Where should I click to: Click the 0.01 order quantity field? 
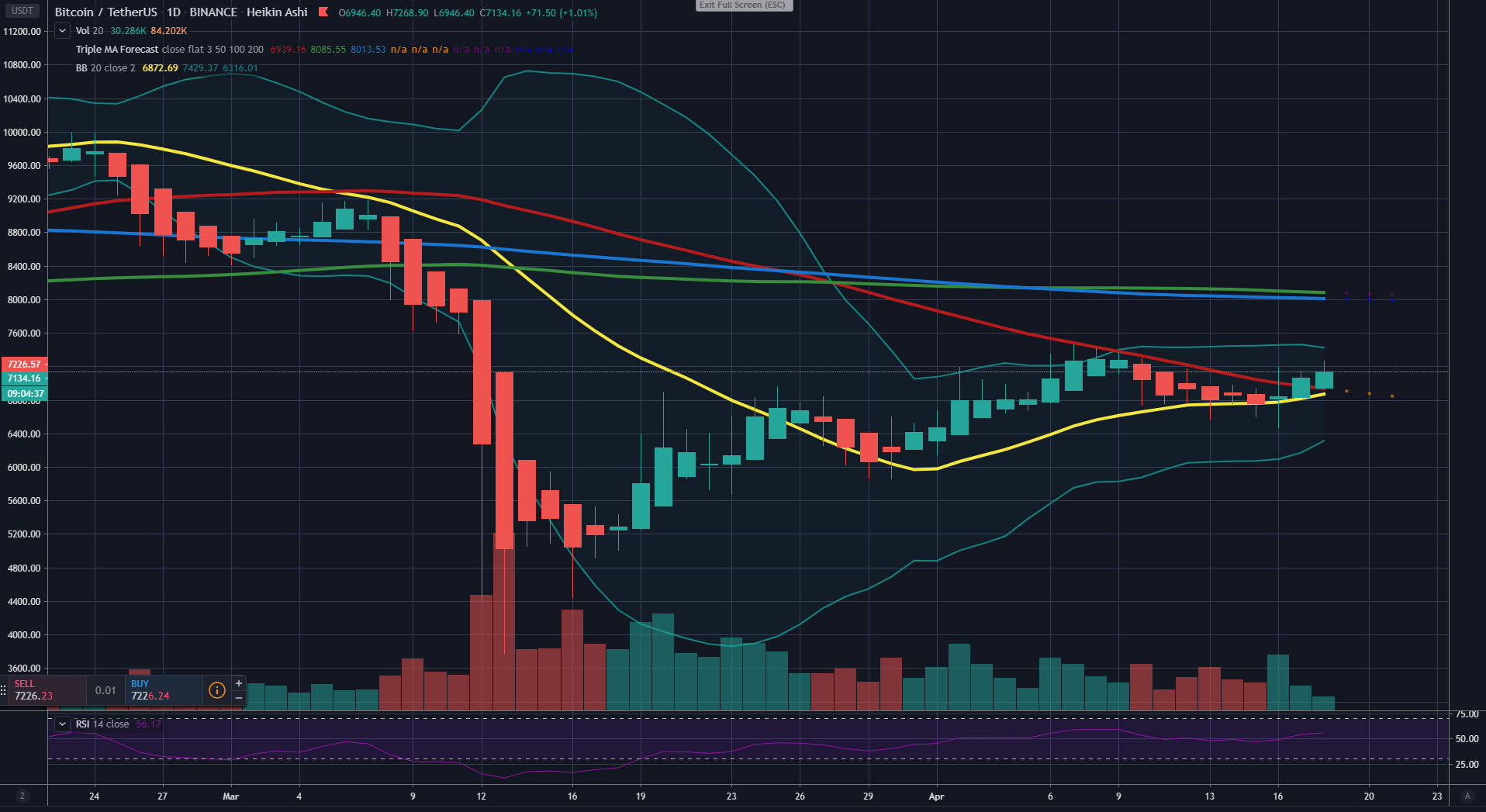(x=105, y=690)
